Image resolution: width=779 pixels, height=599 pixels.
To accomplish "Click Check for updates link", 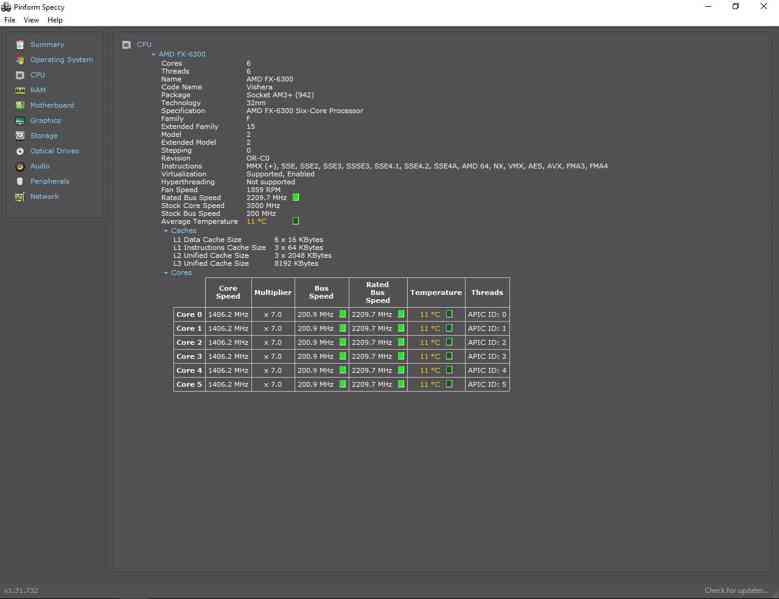I will pos(736,590).
